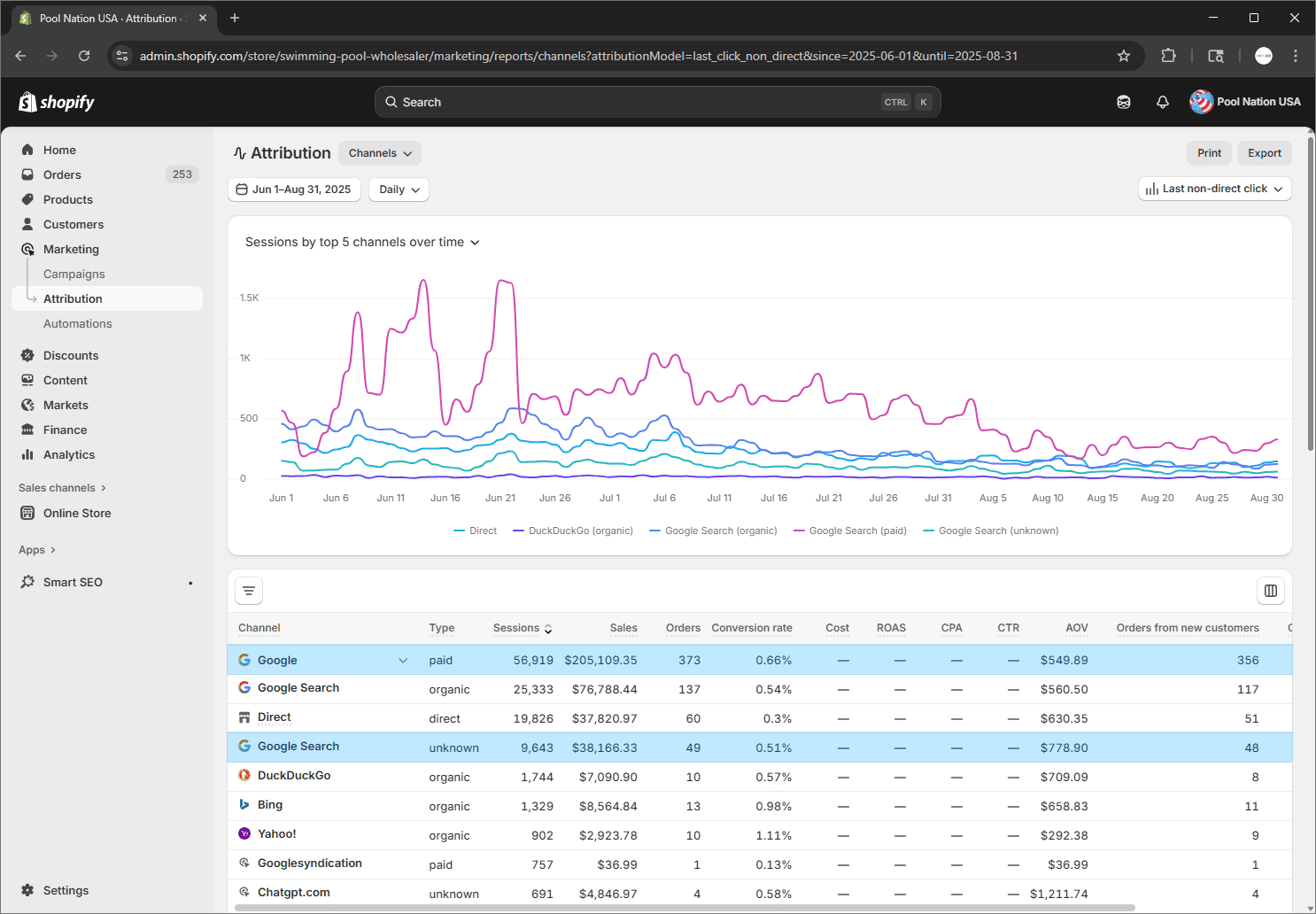This screenshot has width=1316, height=914.
Task: Click the Print button
Action: [x=1209, y=153]
